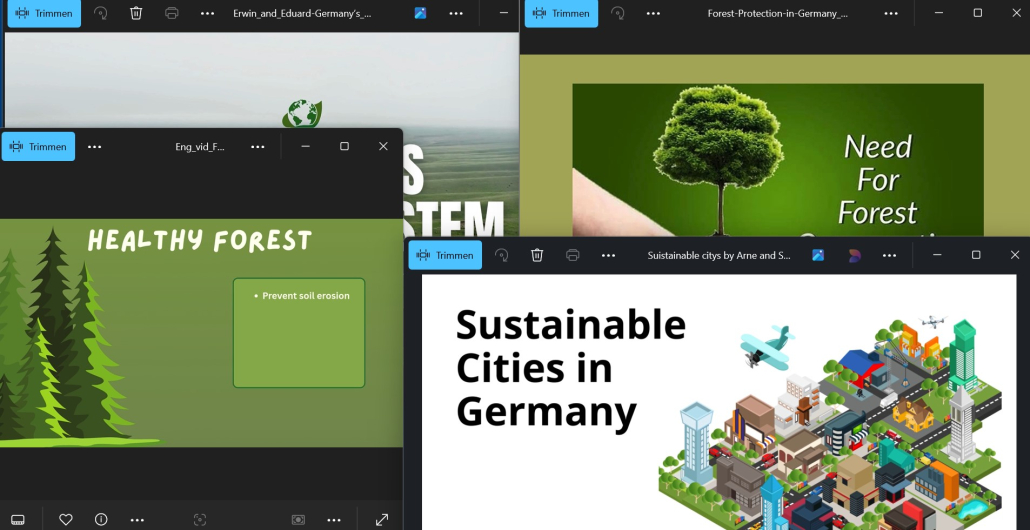
Task: Show the filmstrip in Eng_vid window
Action: [x=18, y=519]
